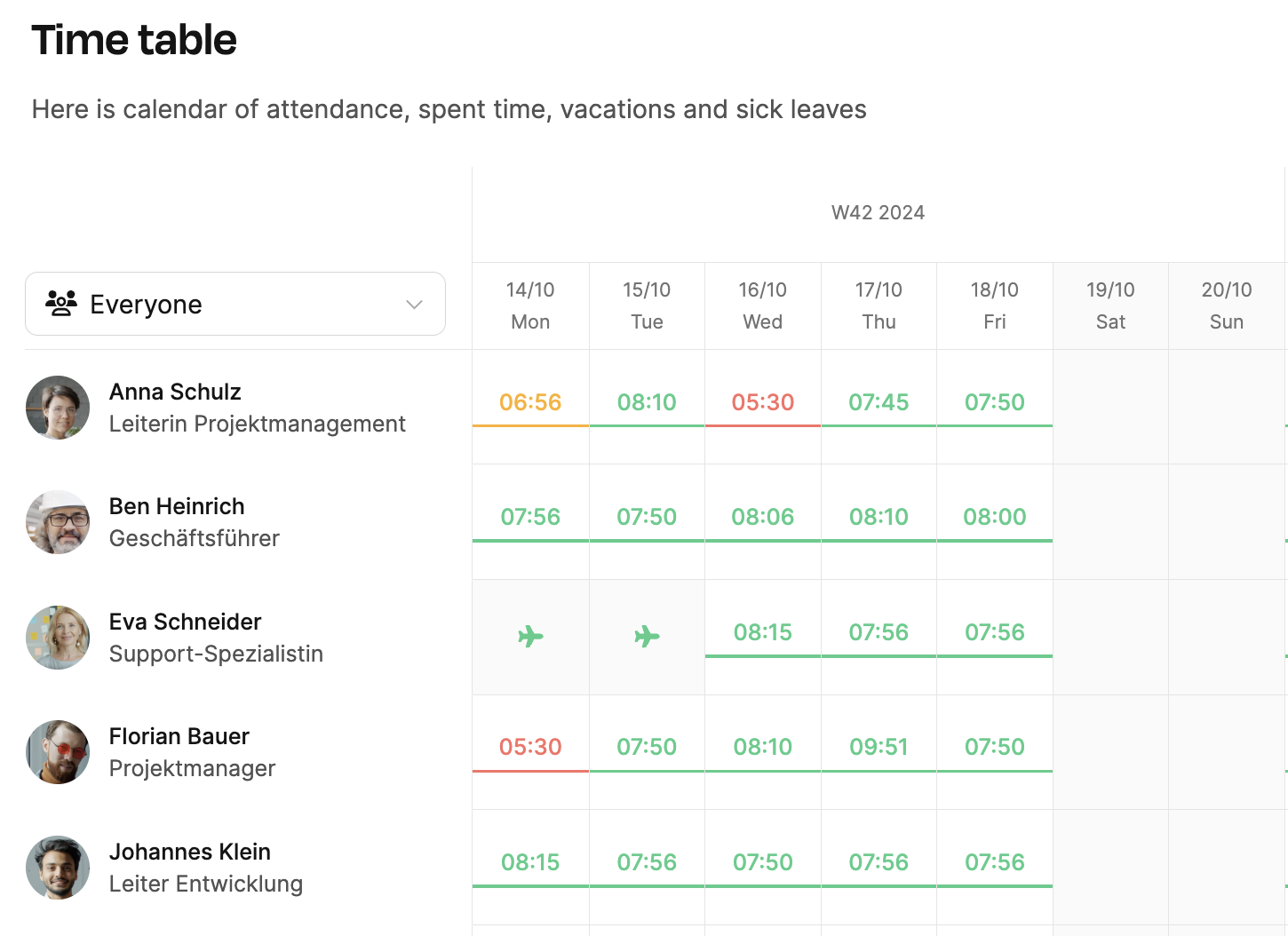The height and width of the screenshot is (936, 1288).
Task: Click Johannes Klein's avatar picture
Action: (58, 868)
